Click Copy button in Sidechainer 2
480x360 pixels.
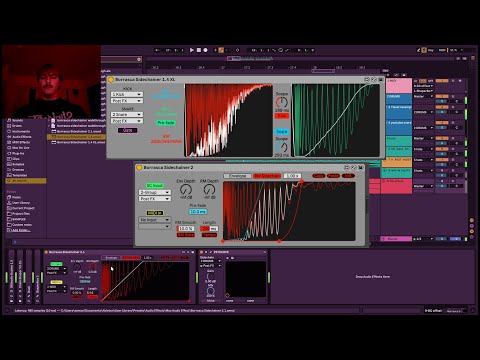tap(319, 176)
